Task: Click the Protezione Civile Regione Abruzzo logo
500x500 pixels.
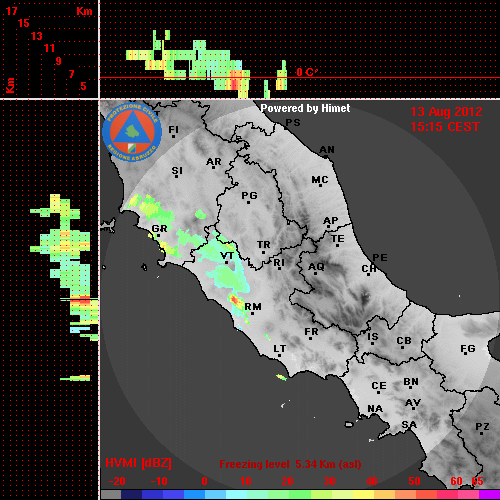Action: click(x=132, y=132)
